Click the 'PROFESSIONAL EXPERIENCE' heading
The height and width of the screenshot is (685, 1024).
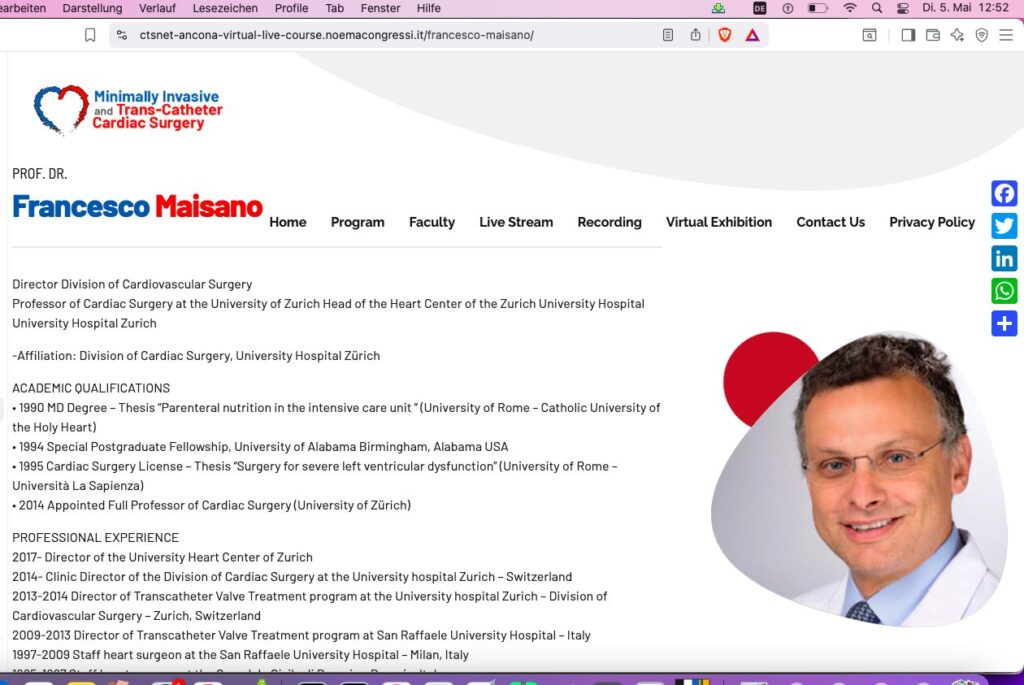point(95,538)
